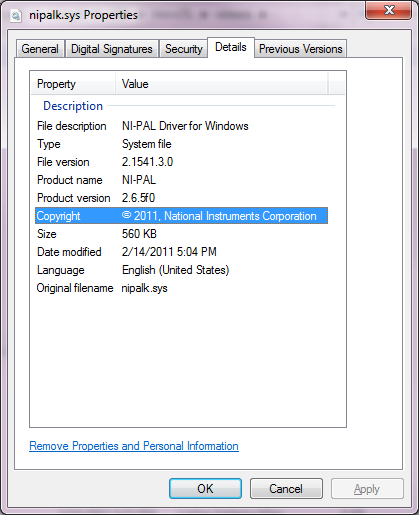Click the 2.6.5f0 product version value
This screenshot has height=515, width=419.
tap(138, 198)
